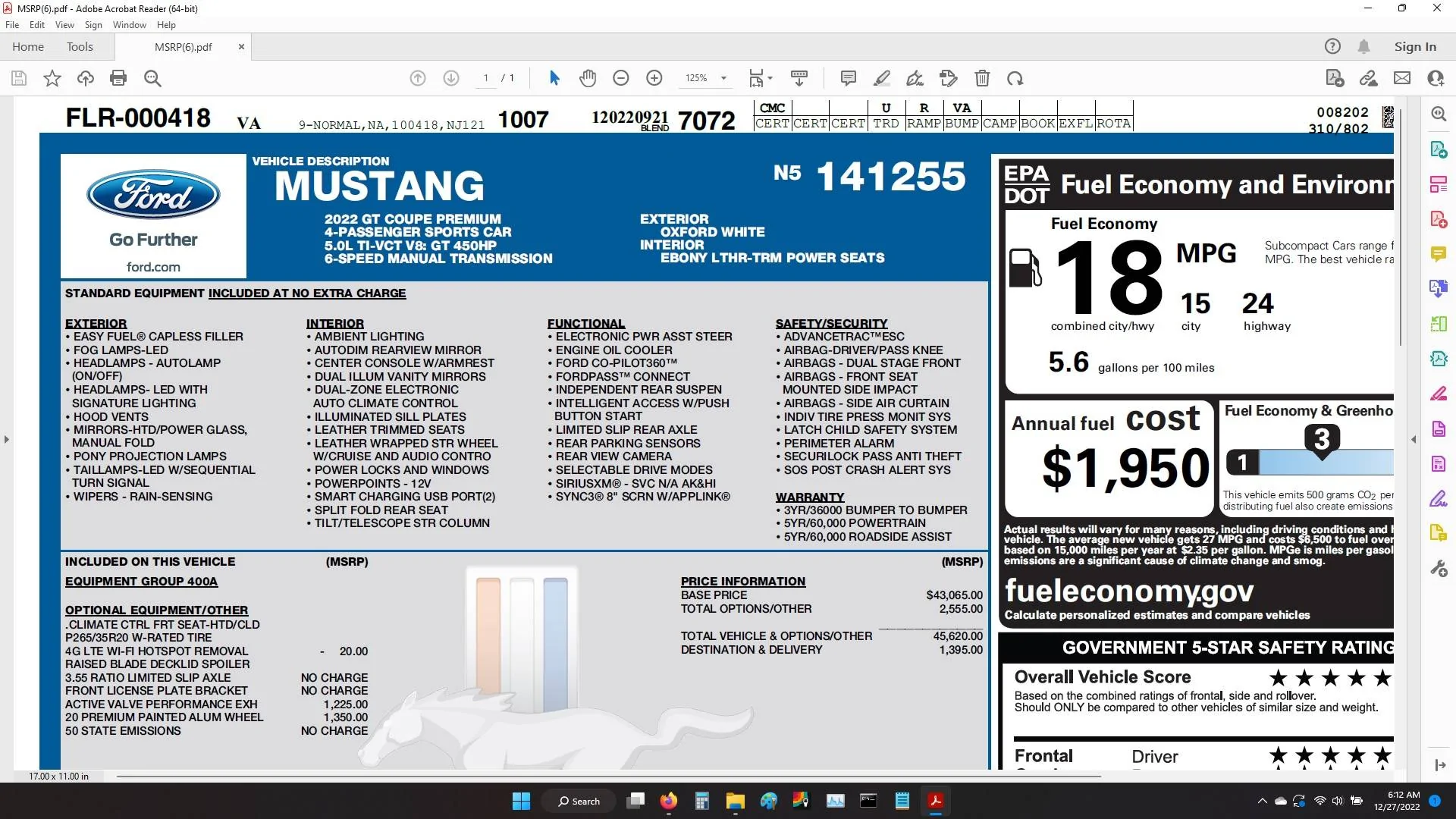Switch to the Tools tab

(80, 47)
